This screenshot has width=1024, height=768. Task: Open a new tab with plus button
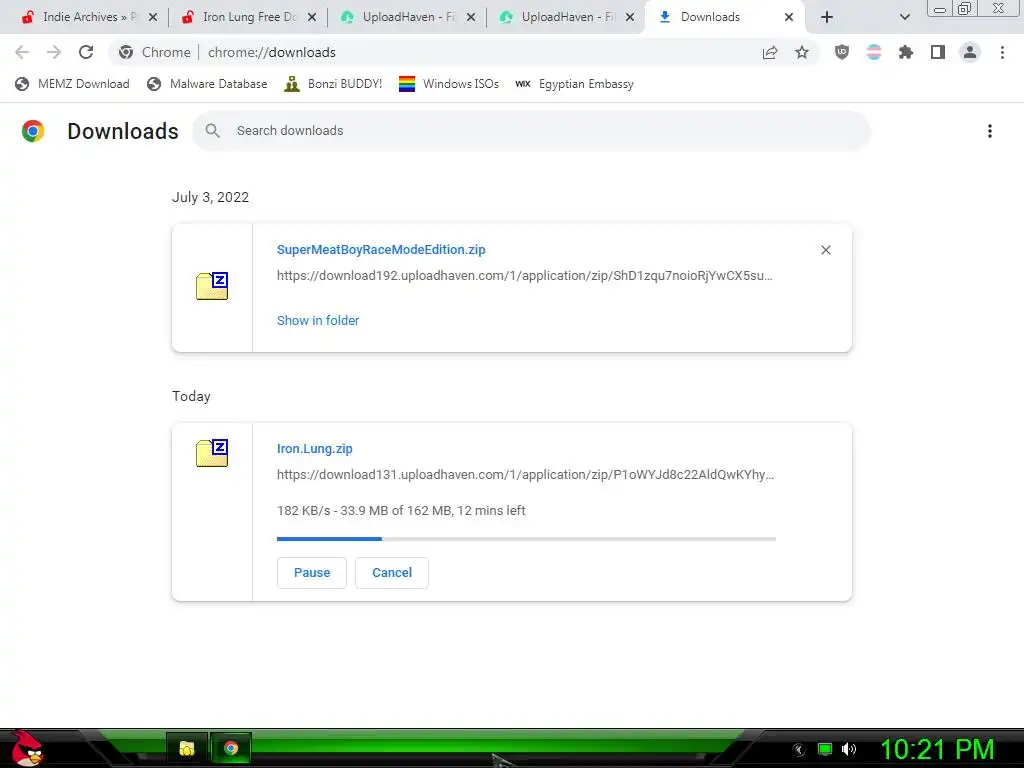tap(827, 17)
